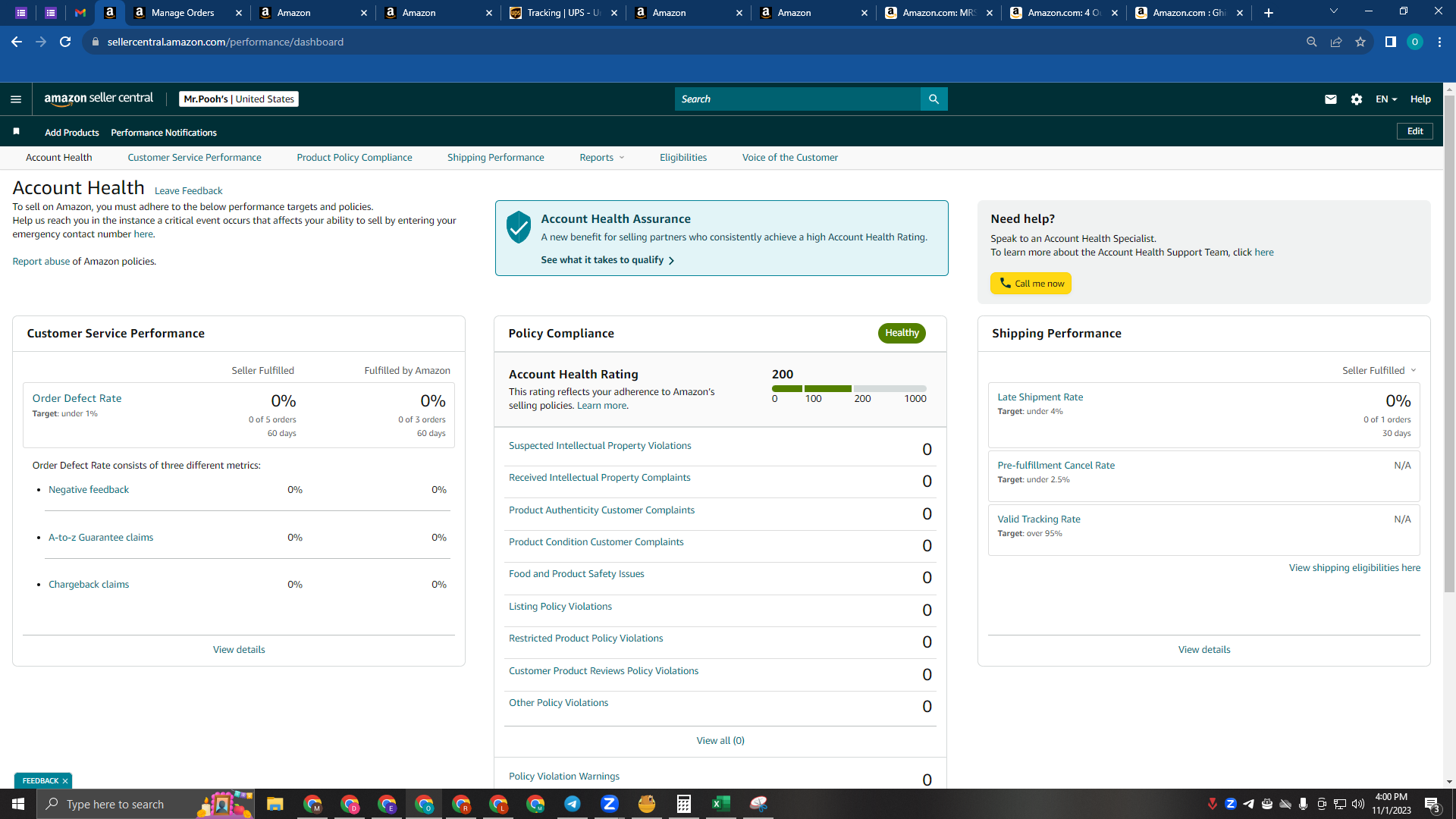The width and height of the screenshot is (1456, 819).
Task: Click the Call me now button
Action: click(x=1031, y=284)
